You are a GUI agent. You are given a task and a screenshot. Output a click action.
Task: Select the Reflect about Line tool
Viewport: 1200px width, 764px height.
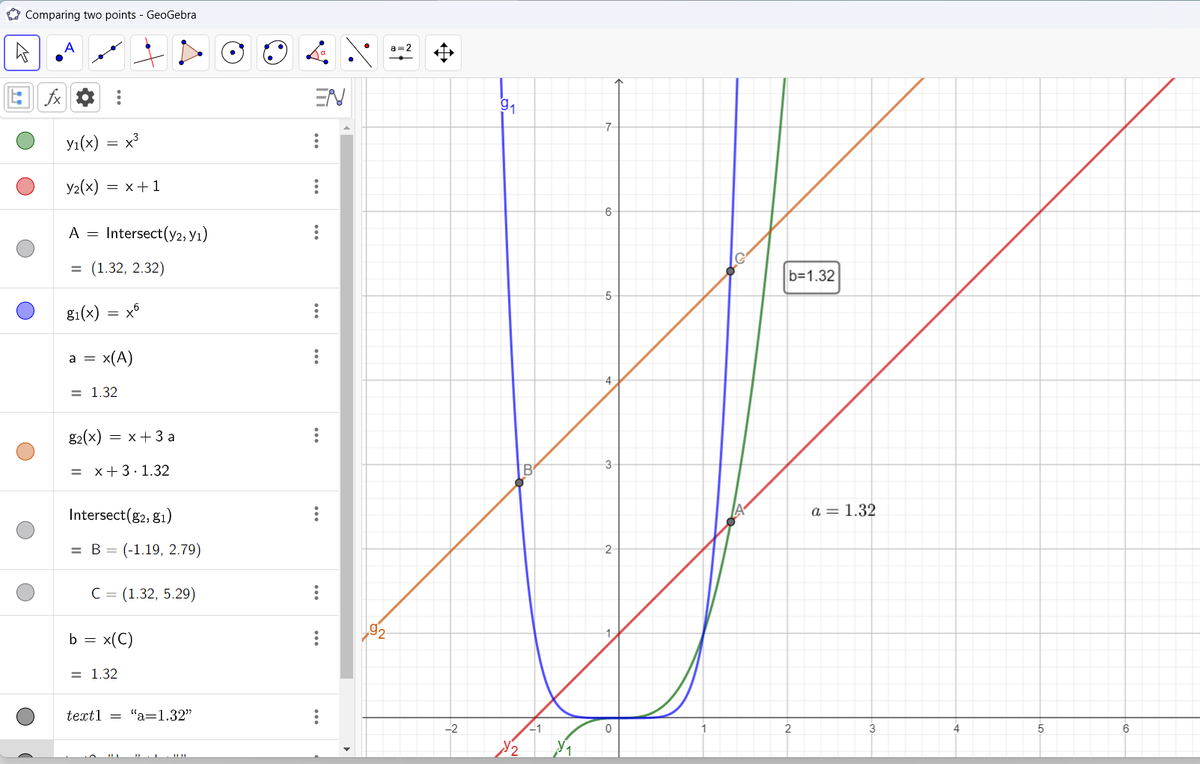[x=359, y=53]
